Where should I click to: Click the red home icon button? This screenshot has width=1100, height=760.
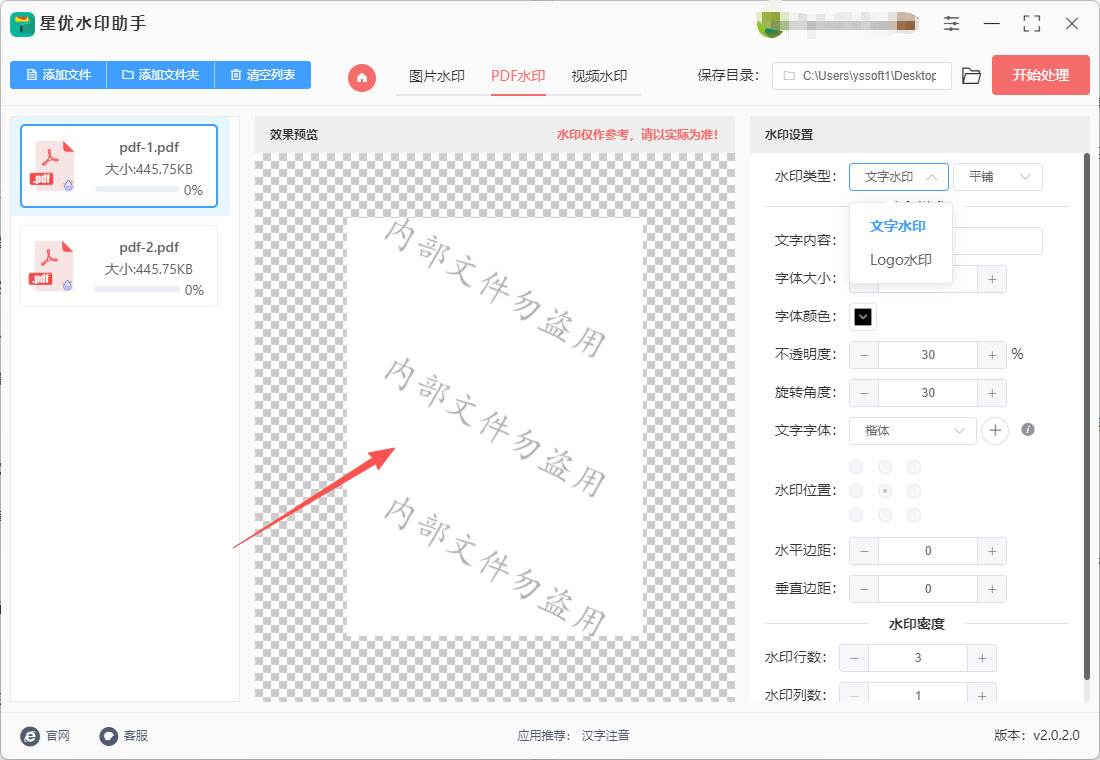point(362,78)
